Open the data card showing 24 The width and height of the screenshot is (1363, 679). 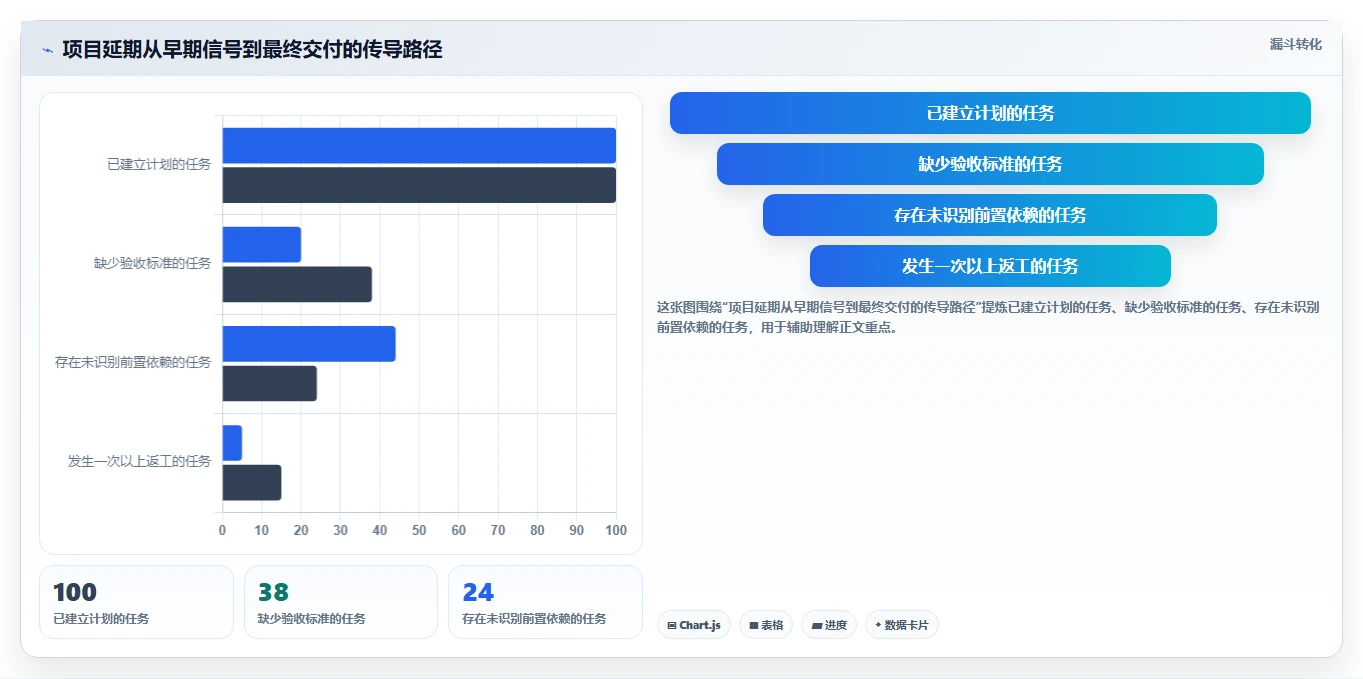[545, 602]
